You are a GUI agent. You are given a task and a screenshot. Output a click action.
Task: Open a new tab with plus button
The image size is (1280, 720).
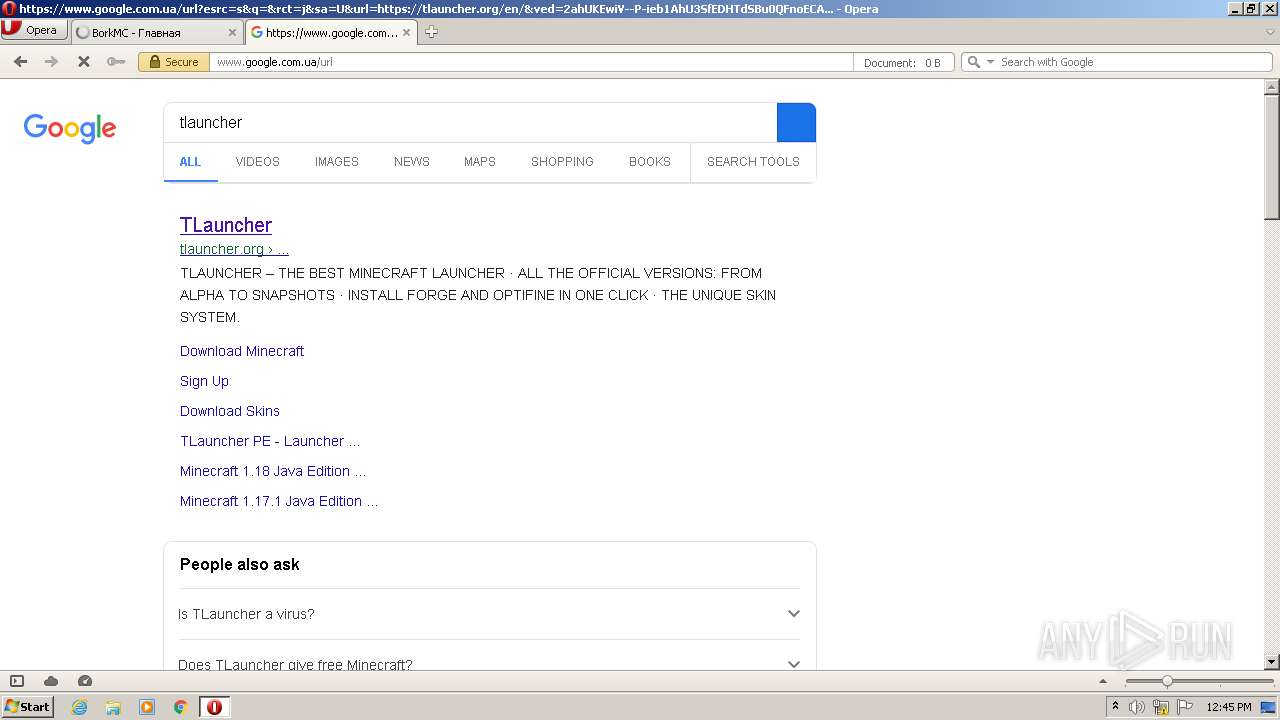(x=431, y=32)
